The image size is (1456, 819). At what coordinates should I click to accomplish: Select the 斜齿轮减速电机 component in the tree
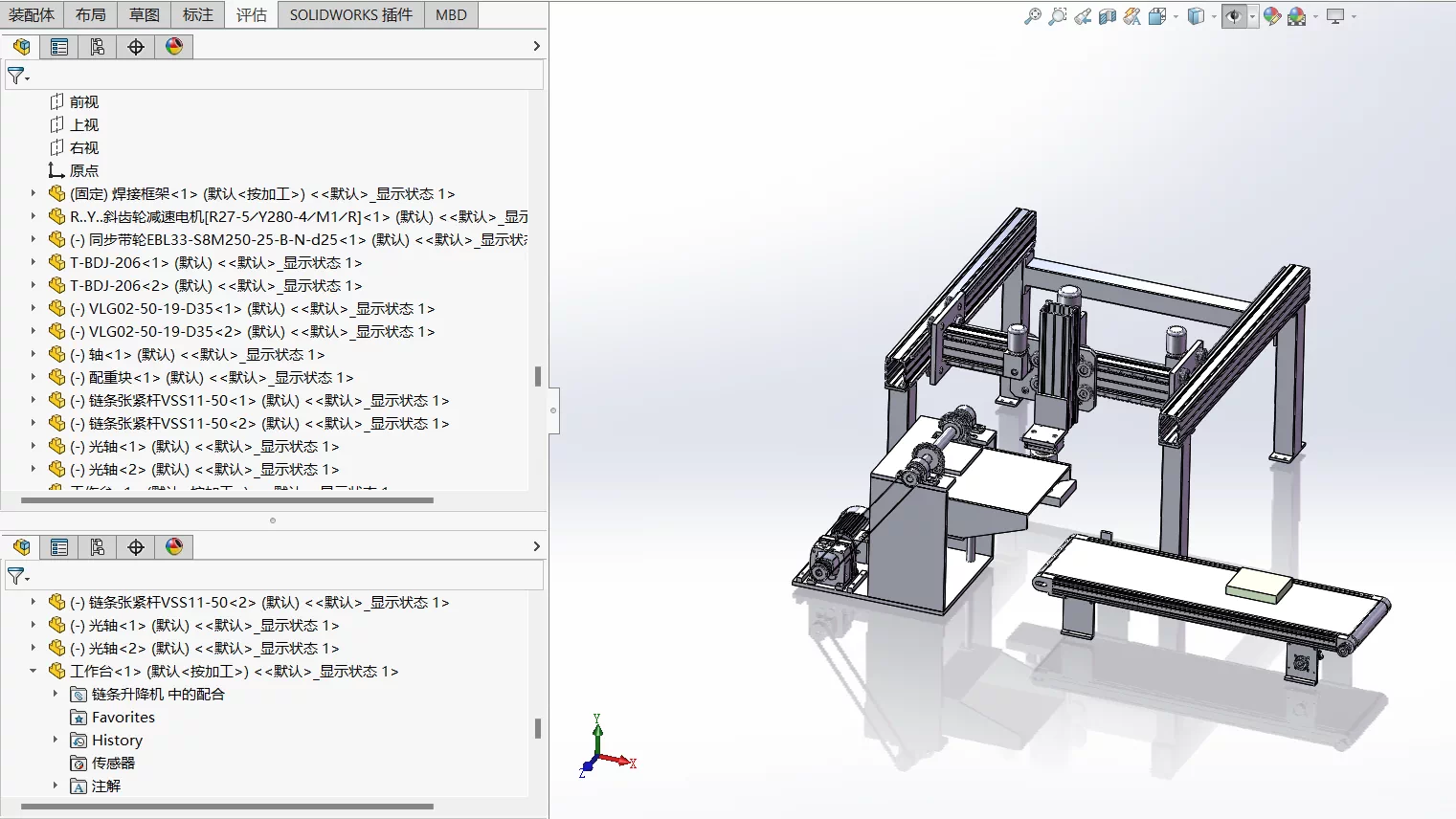coord(288,216)
